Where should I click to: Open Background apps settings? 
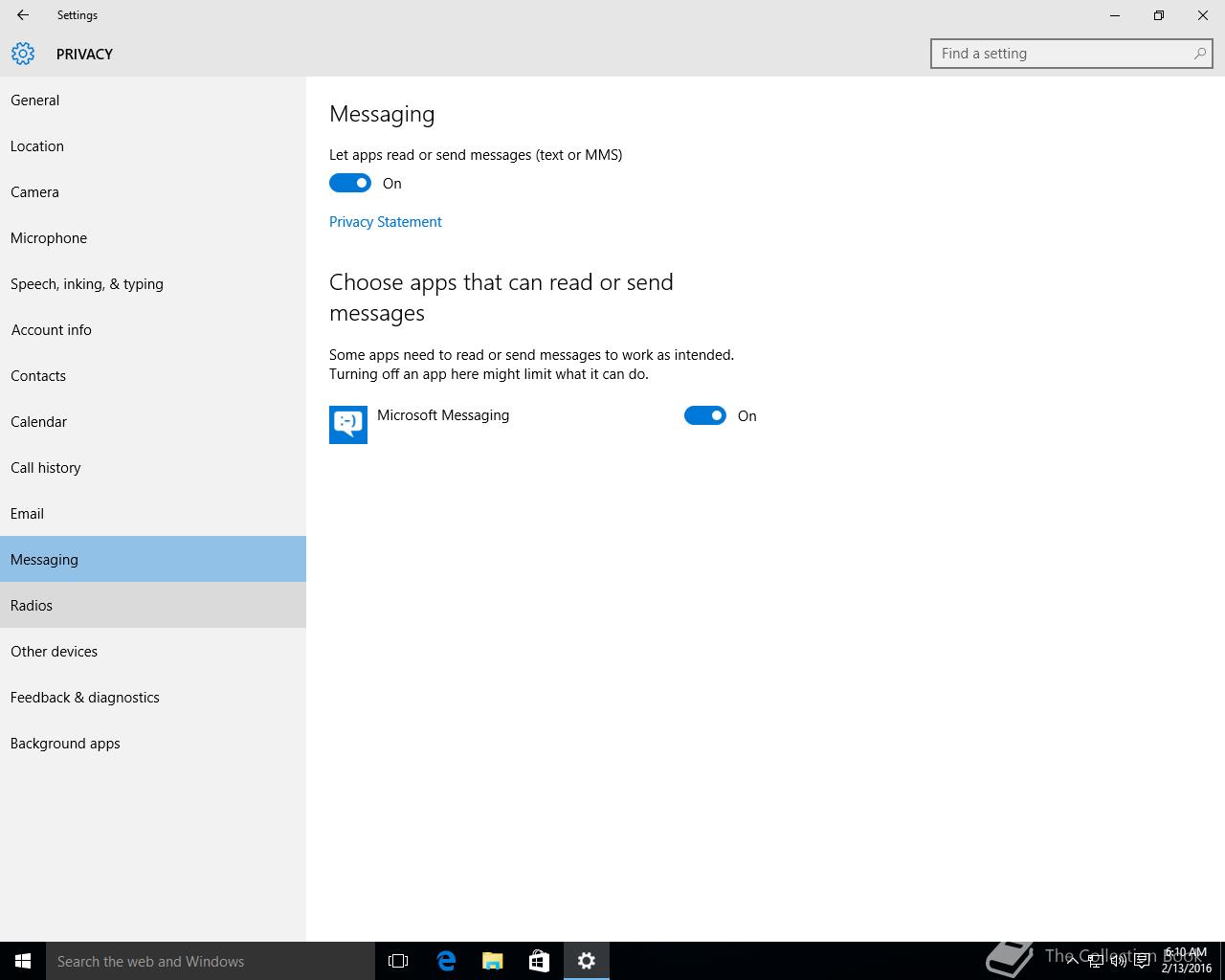[153, 743]
